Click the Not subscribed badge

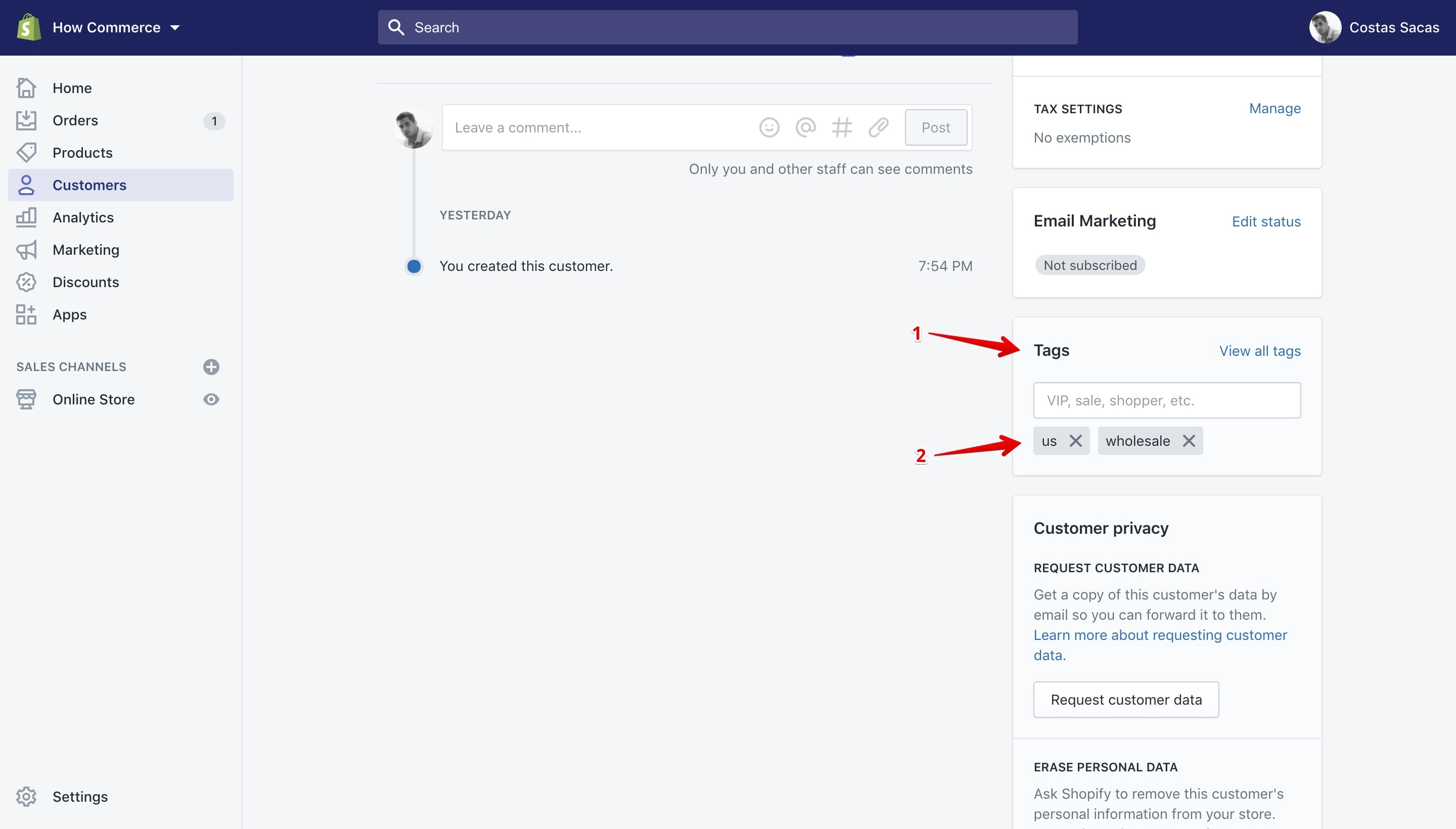[1090, 265]
